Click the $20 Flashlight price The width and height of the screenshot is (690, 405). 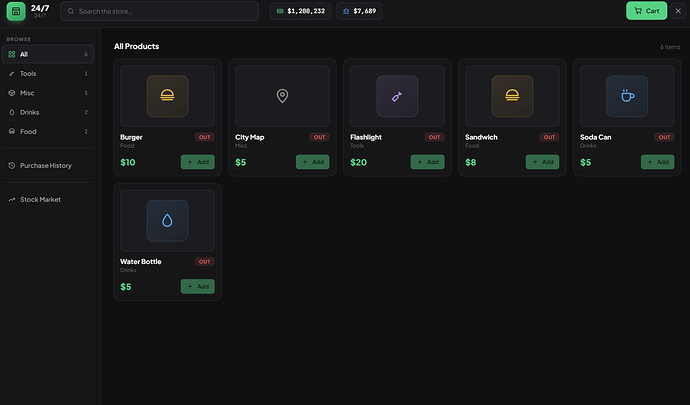click(358, 162)
